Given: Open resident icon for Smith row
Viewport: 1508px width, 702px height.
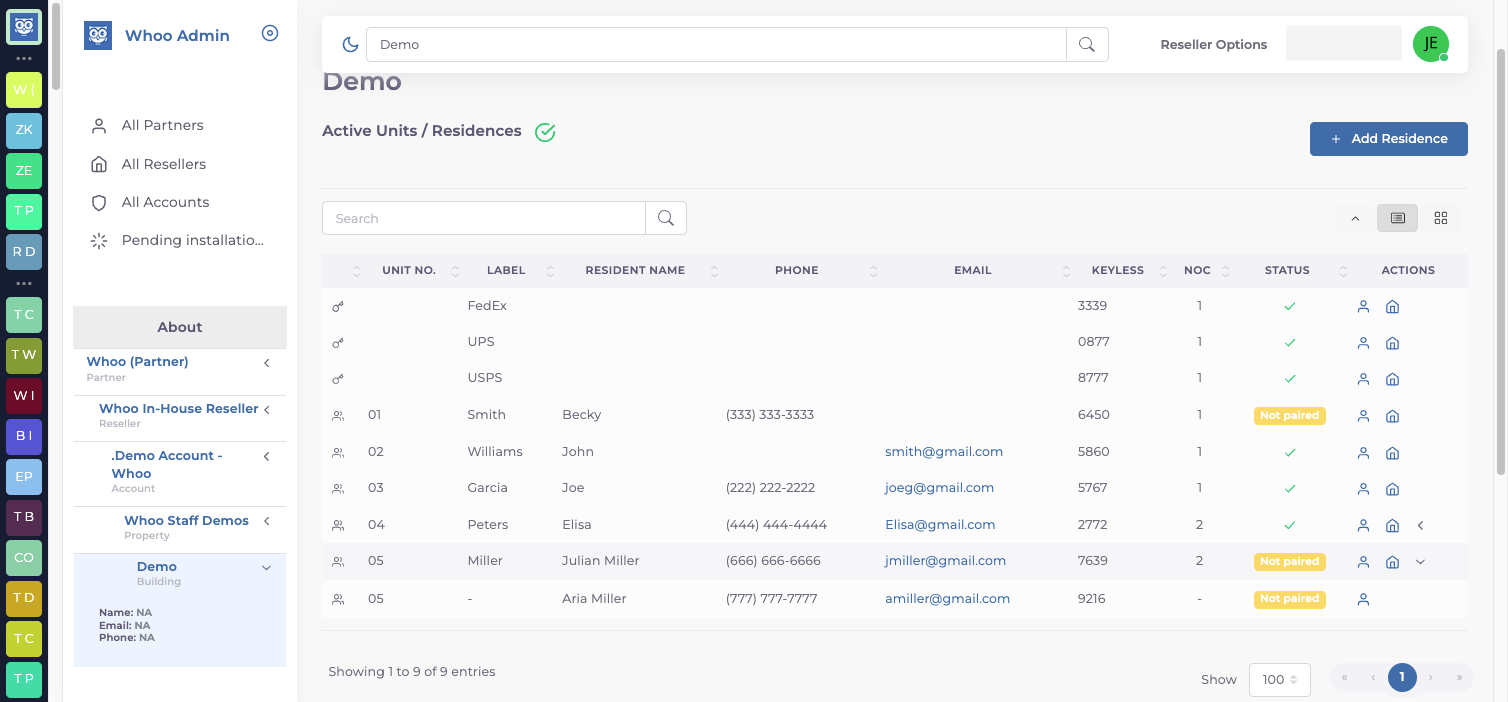Looking at the screenshot, I should click(x=1362, y=416).
